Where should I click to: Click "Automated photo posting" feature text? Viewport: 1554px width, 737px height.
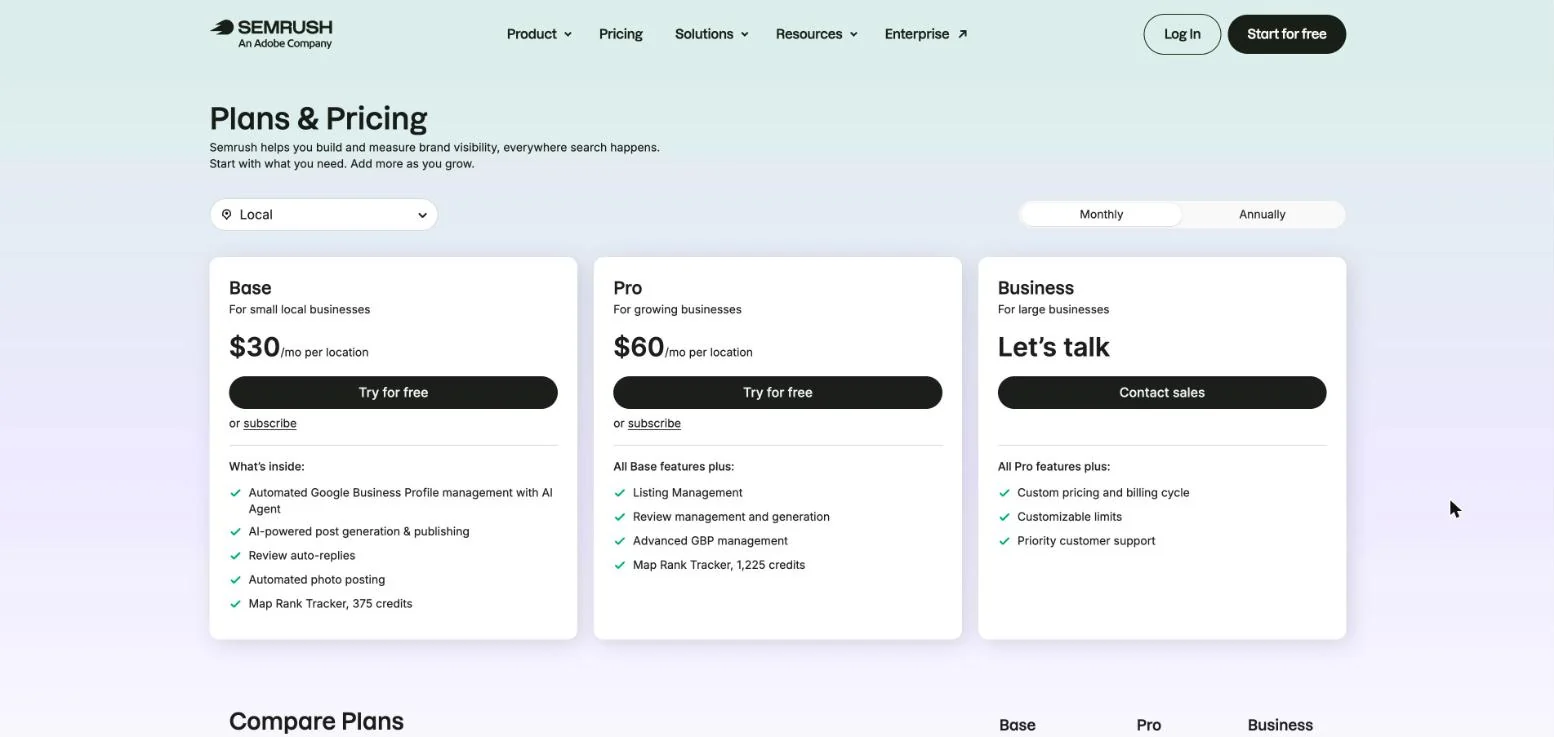coord(317,580)
